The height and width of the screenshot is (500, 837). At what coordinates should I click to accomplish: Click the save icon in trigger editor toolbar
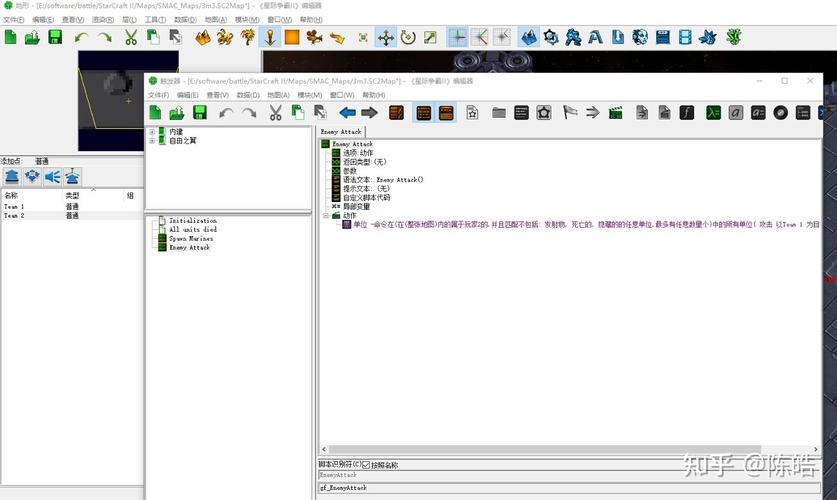tap(200, 113)
